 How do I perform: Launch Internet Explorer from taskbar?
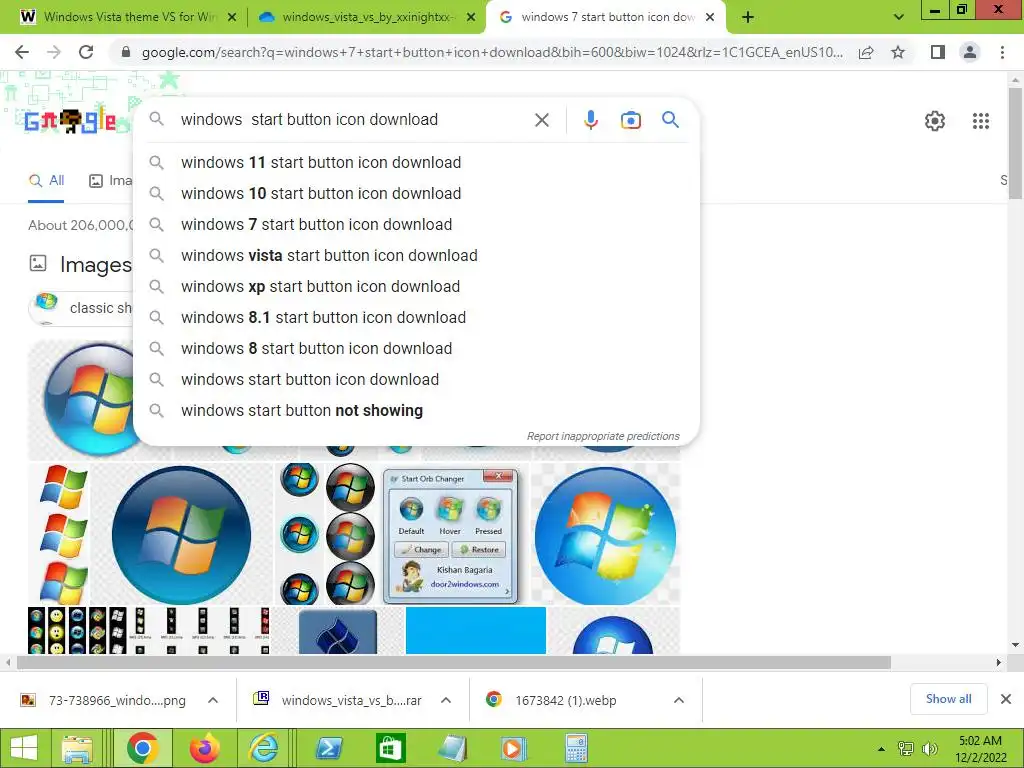[264, 748]
